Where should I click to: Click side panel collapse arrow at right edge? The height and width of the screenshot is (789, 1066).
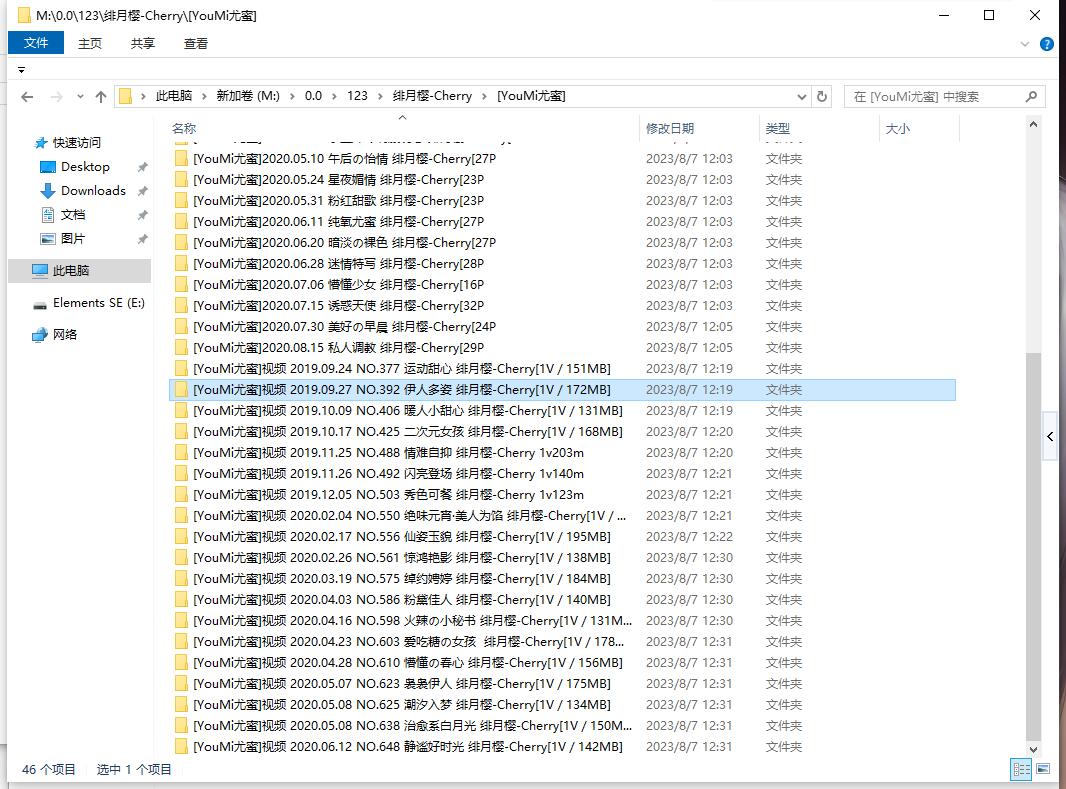pyautogui.click(x=1050, y=436)
